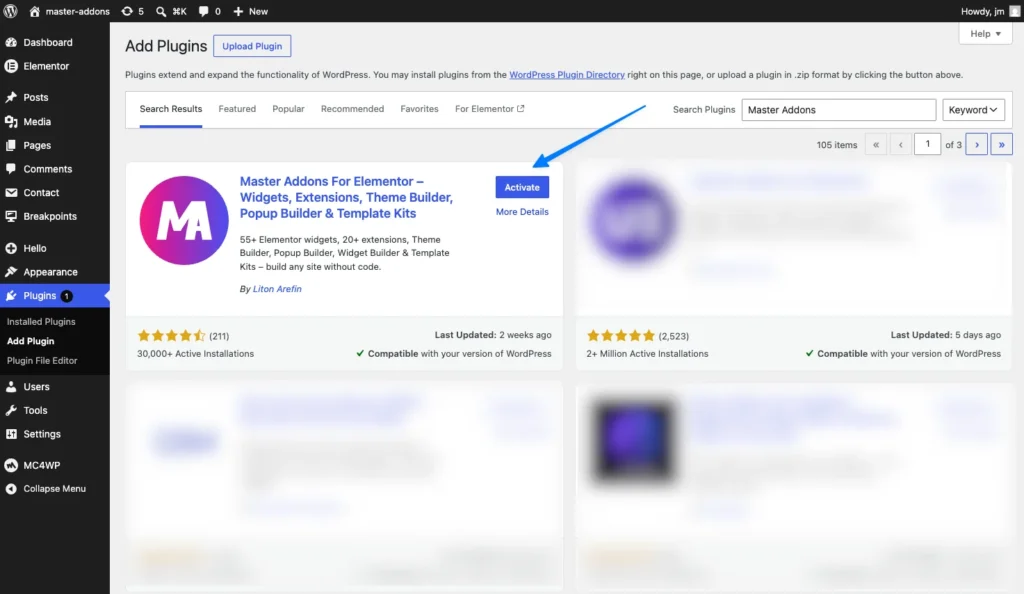Click the Breakpoints sidebar icon

click(11, 216)
